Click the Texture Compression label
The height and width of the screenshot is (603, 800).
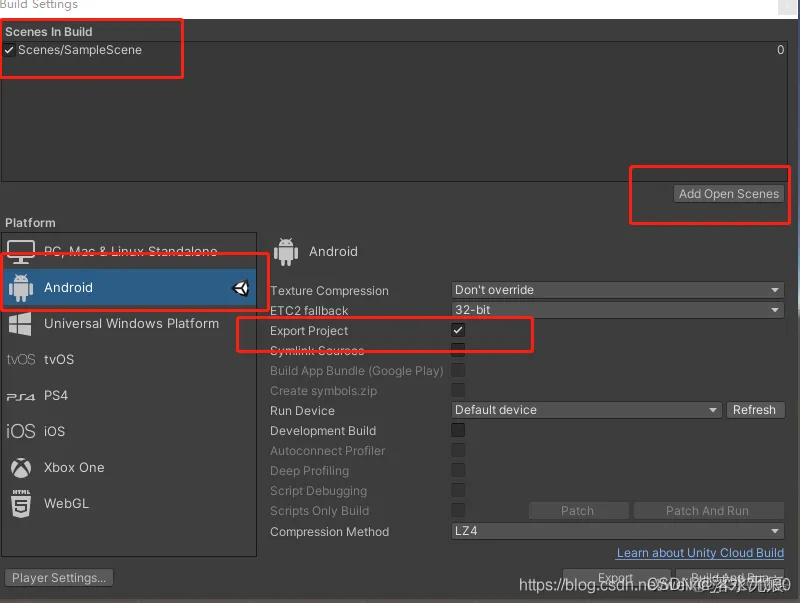click(330, 291)
